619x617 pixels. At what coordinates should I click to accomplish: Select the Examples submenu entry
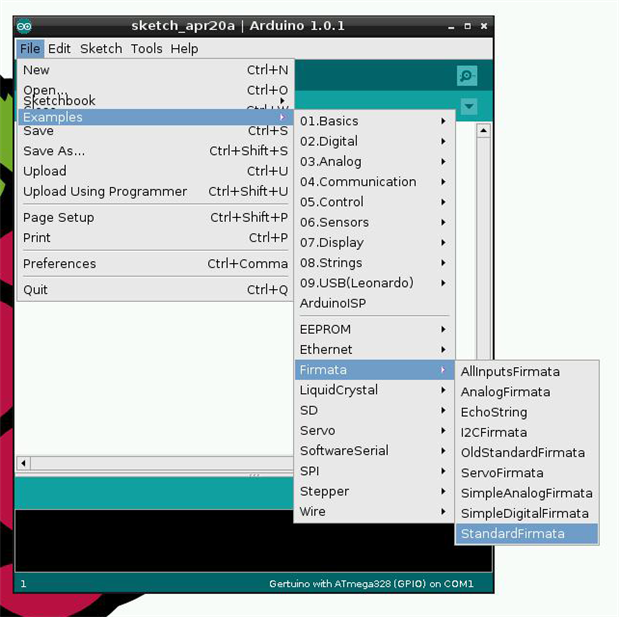click(x=156, y=117)
